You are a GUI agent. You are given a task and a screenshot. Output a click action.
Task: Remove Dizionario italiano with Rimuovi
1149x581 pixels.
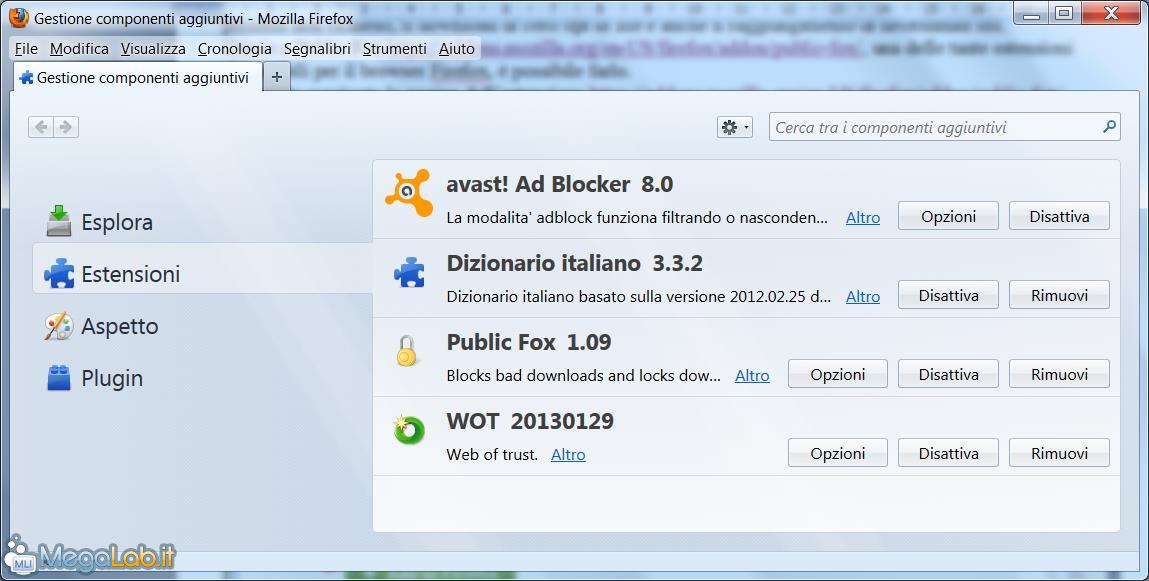[x=1059, y=295]
